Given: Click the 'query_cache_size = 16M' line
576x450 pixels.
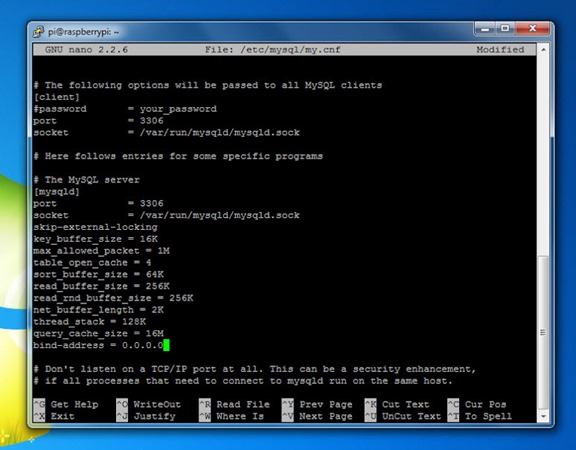Looking at the screenshot, I should click(98, 334).
